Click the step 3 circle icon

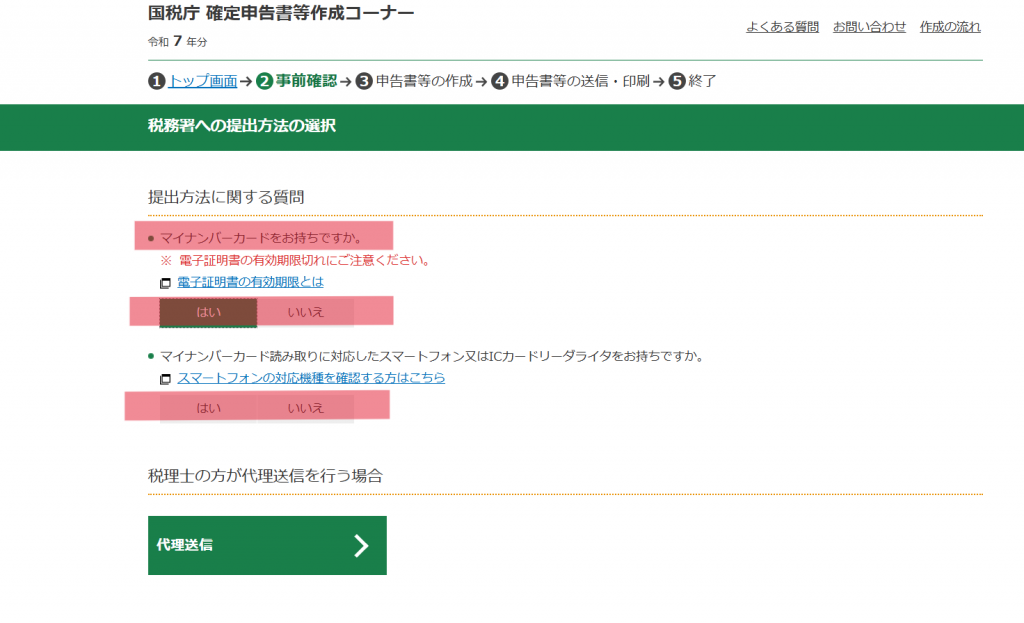pyautogui.click(x=365, y=81)
